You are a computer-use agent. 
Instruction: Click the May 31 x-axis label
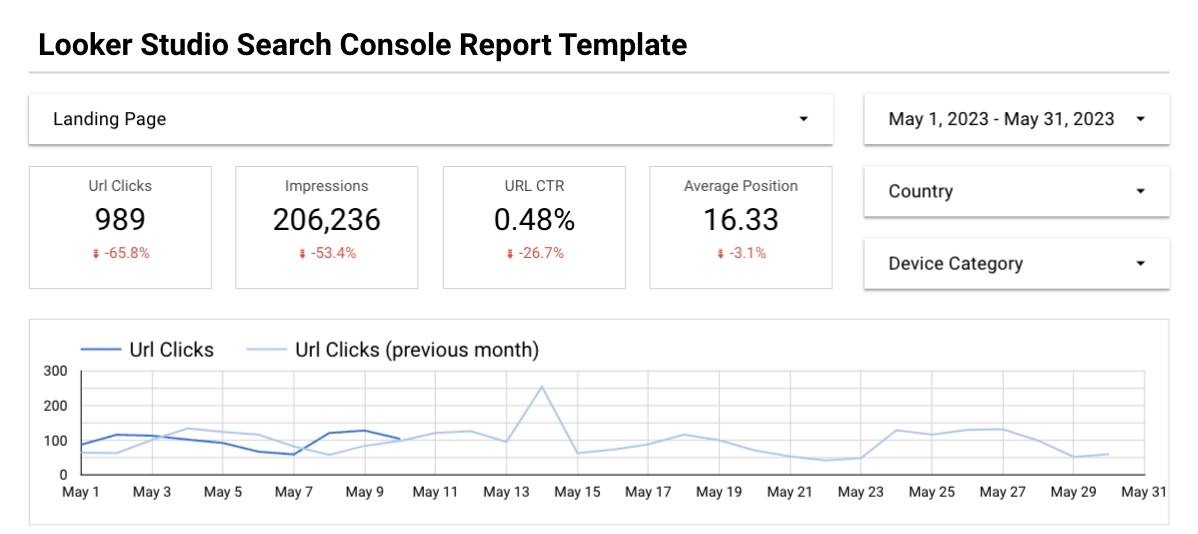[1144, 493]
